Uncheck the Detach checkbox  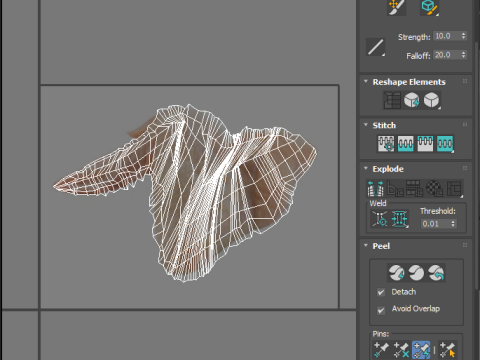[x=381, y=292]
